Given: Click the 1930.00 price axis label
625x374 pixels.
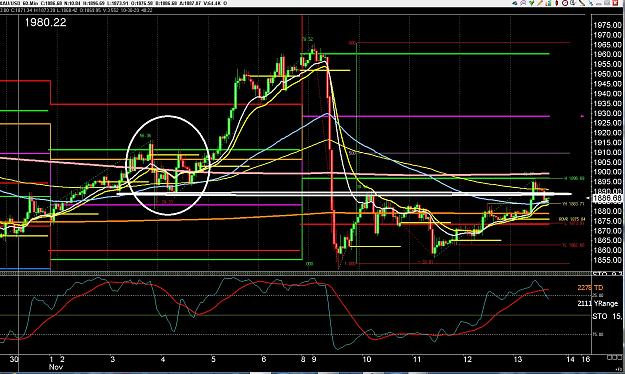Looking at the screenshot, I should 607,113.
